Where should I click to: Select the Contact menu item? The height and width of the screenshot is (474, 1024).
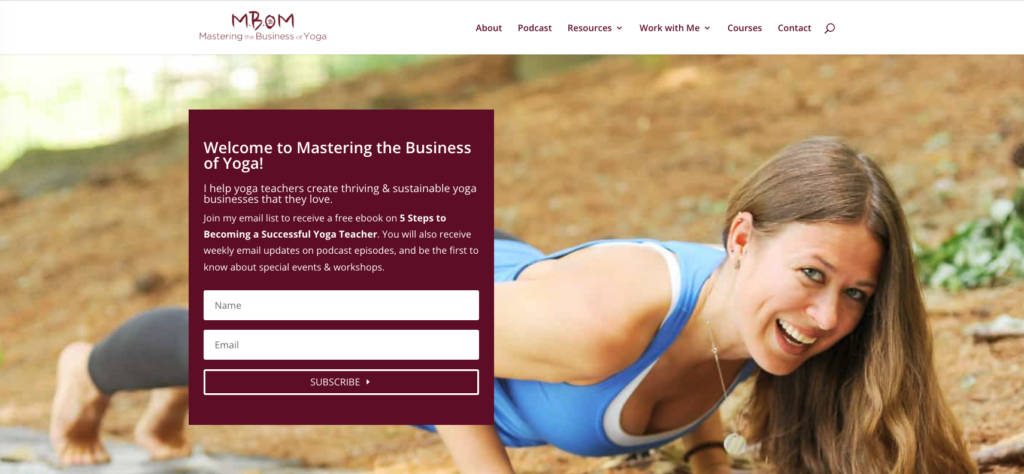click(794, 28)
